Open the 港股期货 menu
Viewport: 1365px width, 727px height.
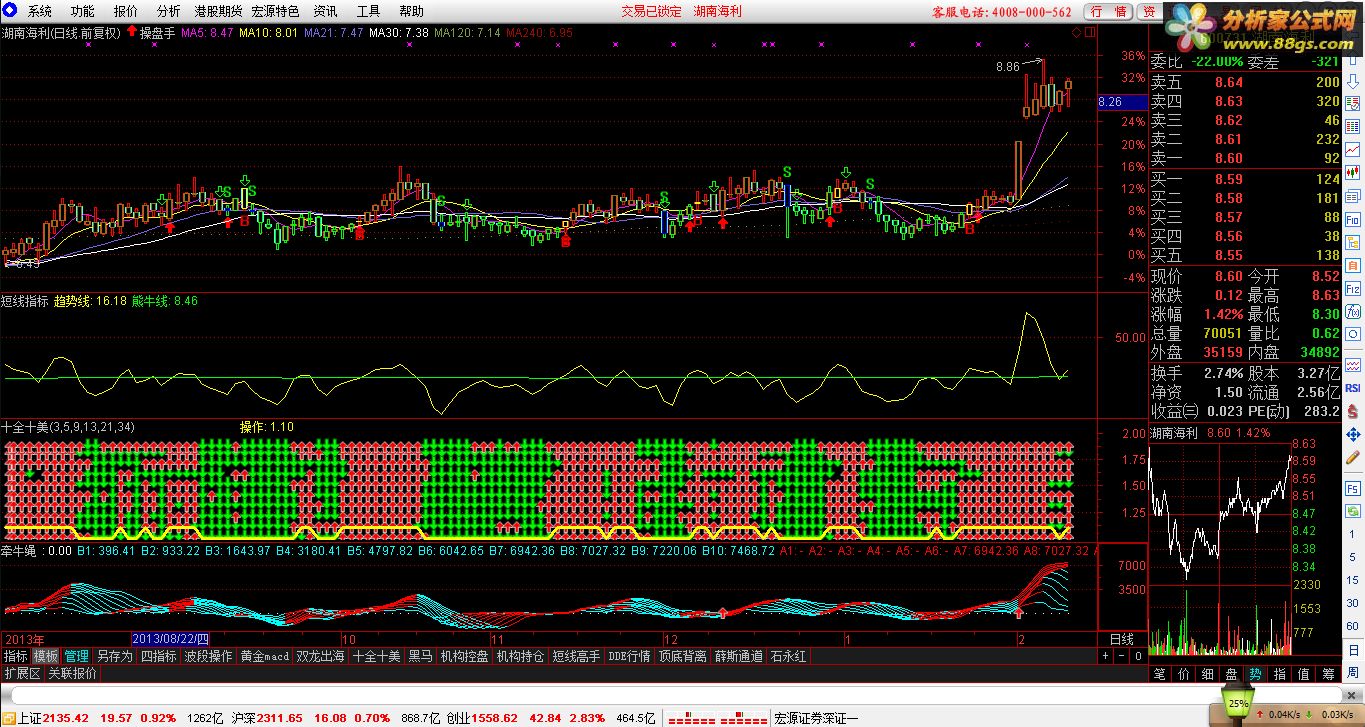pyautogui.click(x=218, y=11)
